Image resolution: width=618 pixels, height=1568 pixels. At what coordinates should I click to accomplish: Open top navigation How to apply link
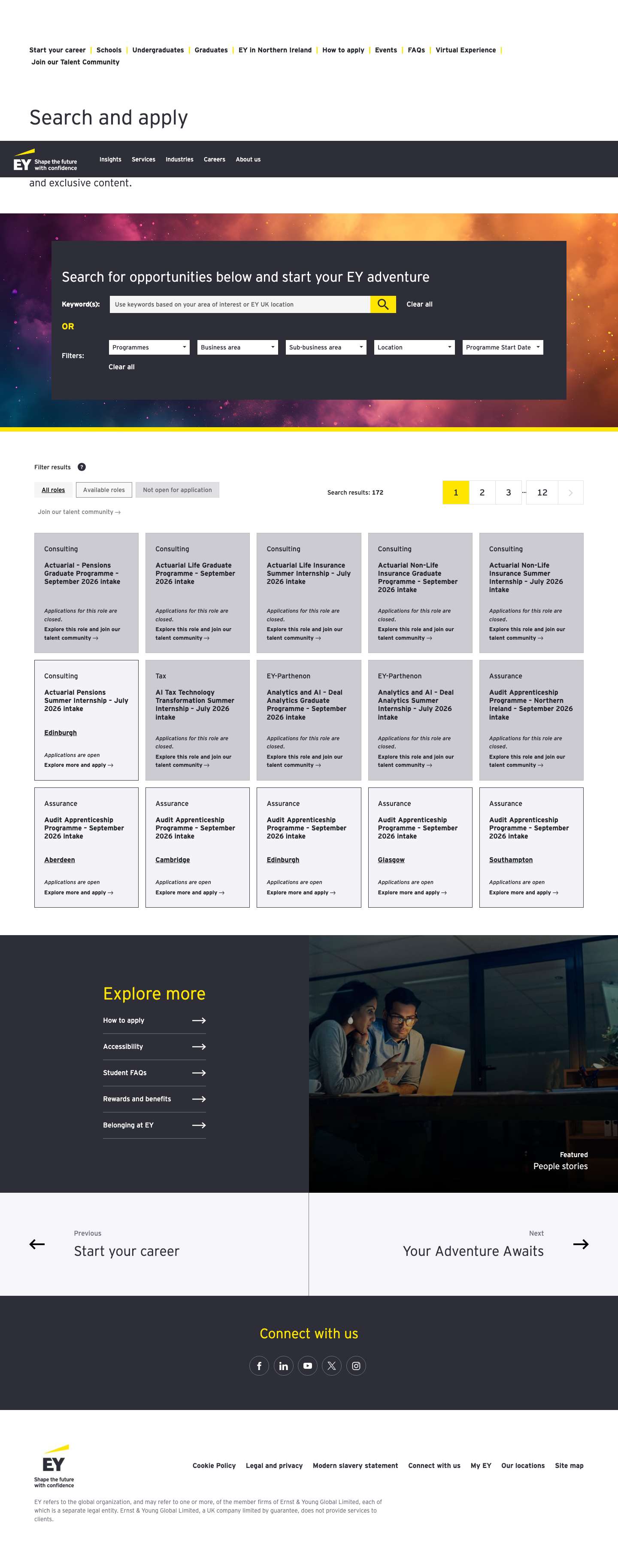pyautogui.click(x=343, y=51)
